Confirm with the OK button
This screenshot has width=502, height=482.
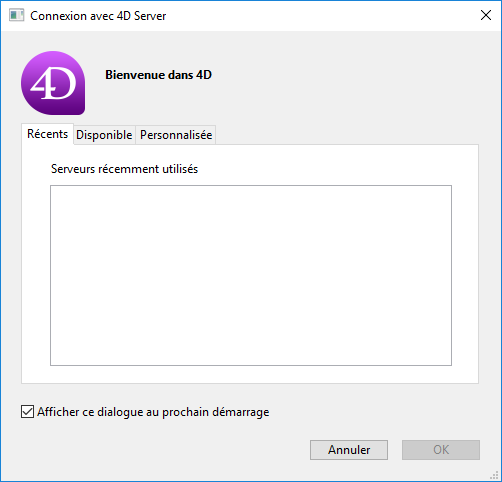pos(441,450)
